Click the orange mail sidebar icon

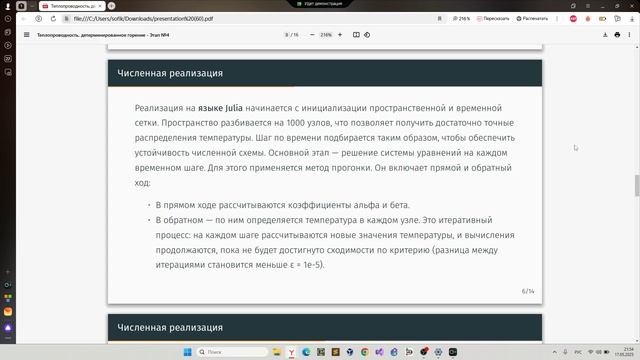8,312
